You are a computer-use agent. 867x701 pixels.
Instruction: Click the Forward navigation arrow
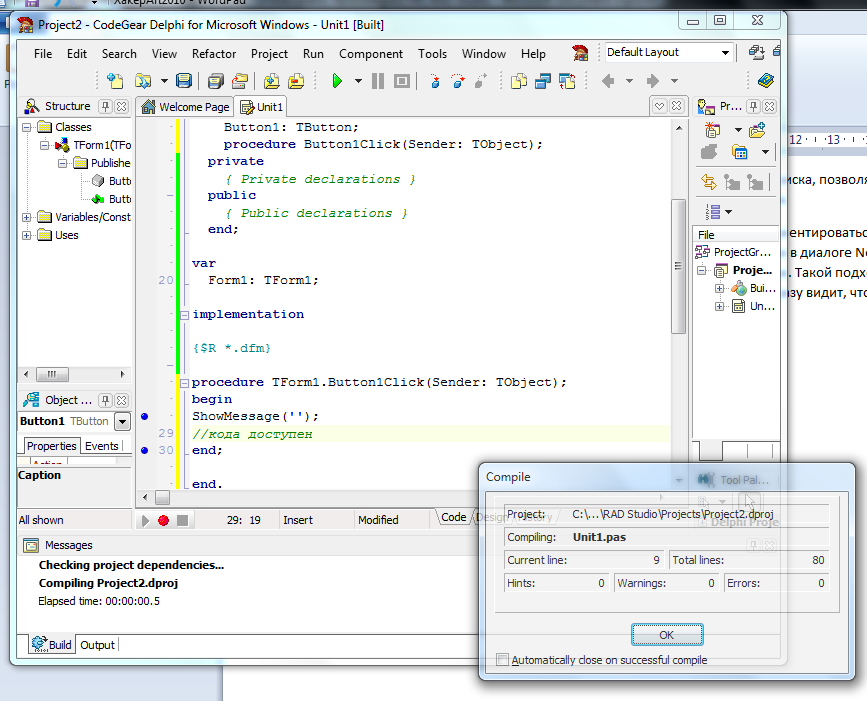(x=653, y=81)
